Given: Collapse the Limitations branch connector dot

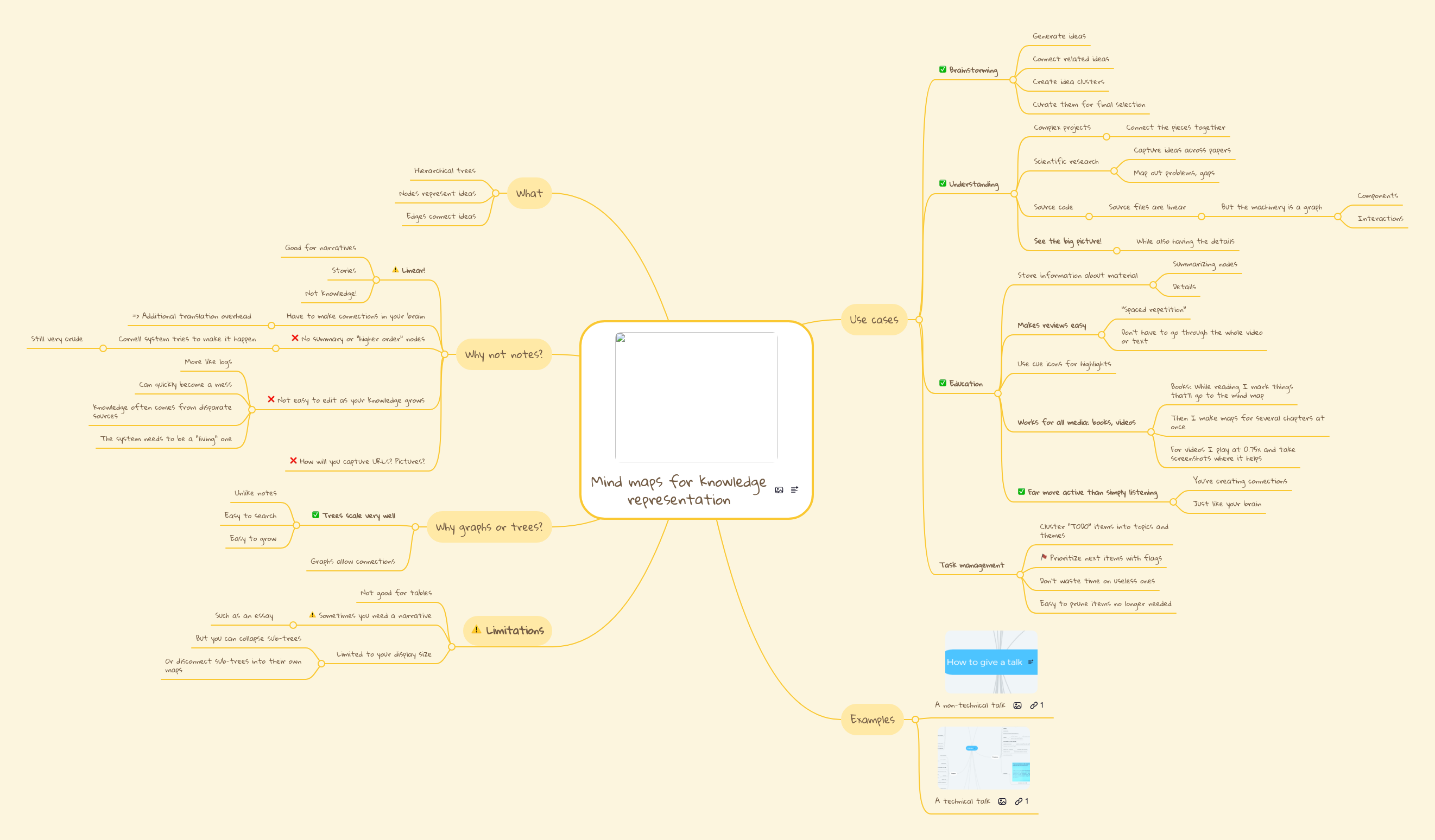Looking at the screenshot, I should coord(452,646).
